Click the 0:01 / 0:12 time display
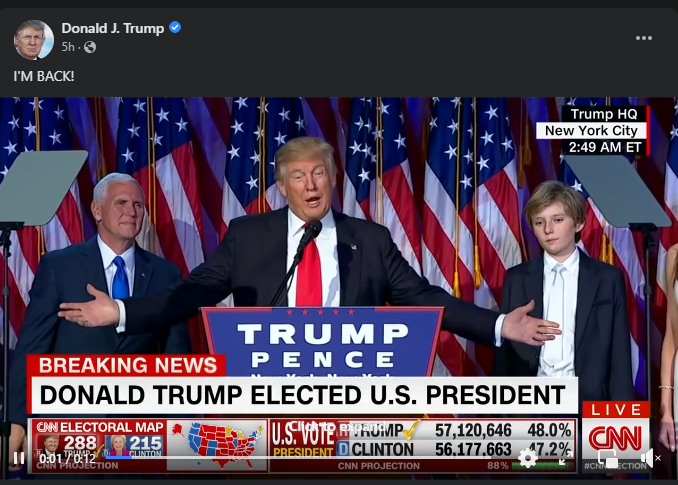 tap(67, 458)
